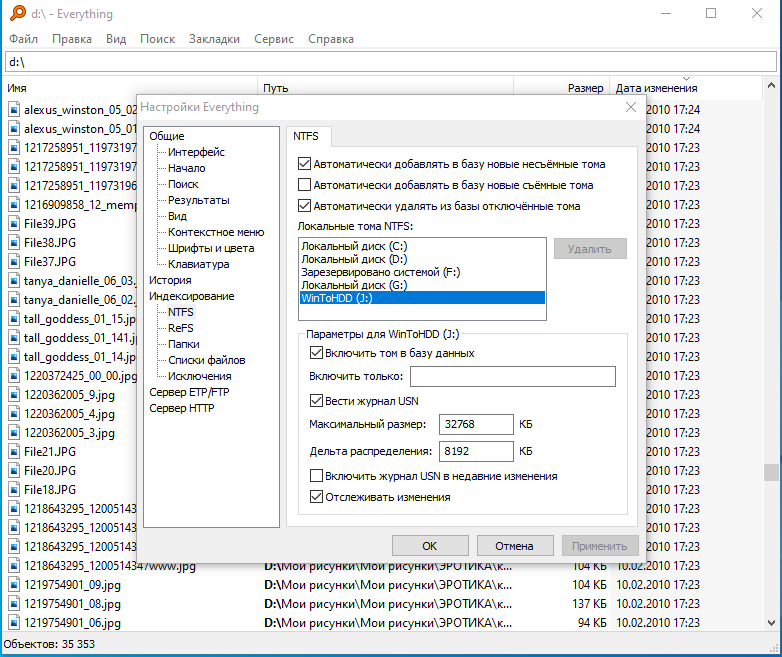Image resolution: width=782 pixels, height=657 pixels.
Task: Toggle auto-add new fixed volumes checkbox
Action: (x=304, y=164)
